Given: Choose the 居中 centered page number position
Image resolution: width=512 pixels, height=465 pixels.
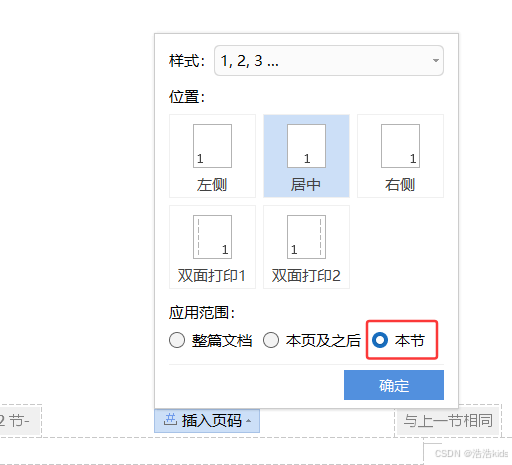Looking at the screenshot, I should [x=306, y=156].
